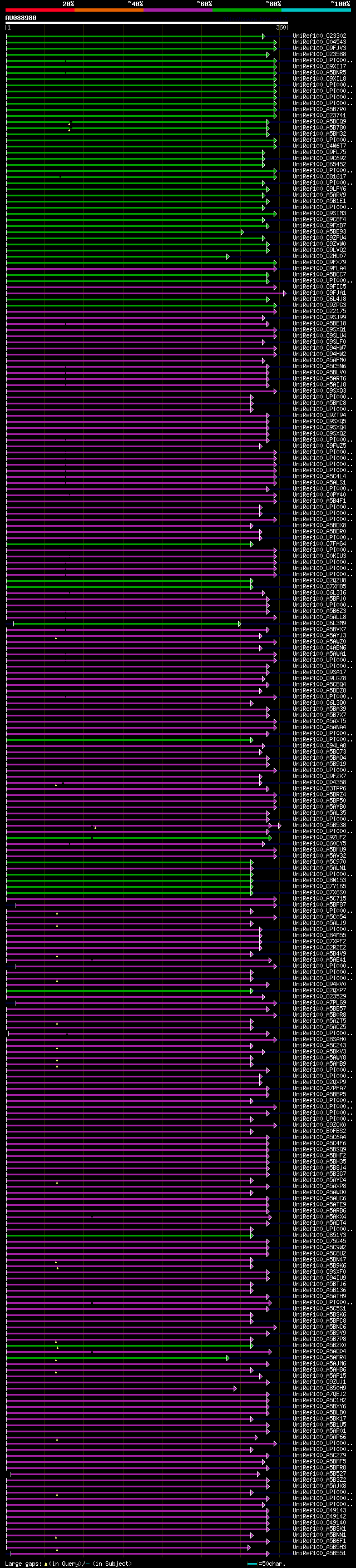Choose the UniRef100_A5BCC7 entry

319,275
